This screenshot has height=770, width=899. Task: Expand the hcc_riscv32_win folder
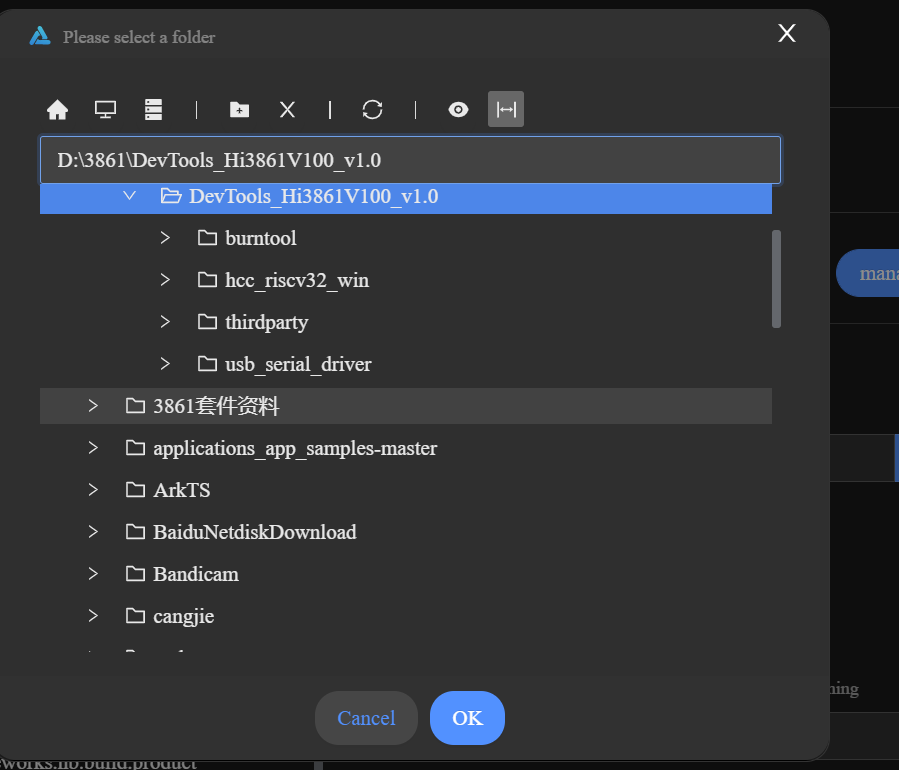click(166, 280)
